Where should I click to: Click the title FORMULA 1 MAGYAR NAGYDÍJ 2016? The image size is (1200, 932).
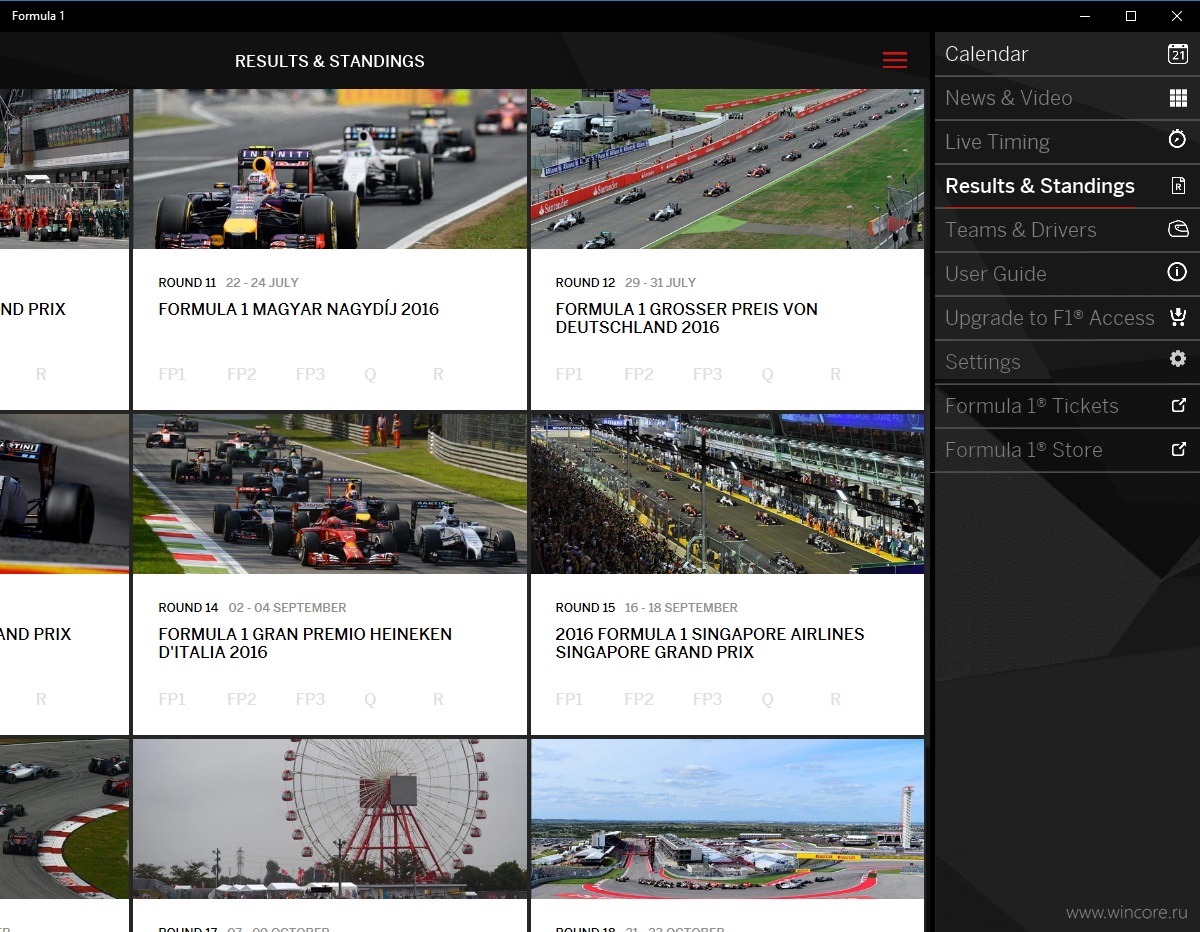(299, 309)
